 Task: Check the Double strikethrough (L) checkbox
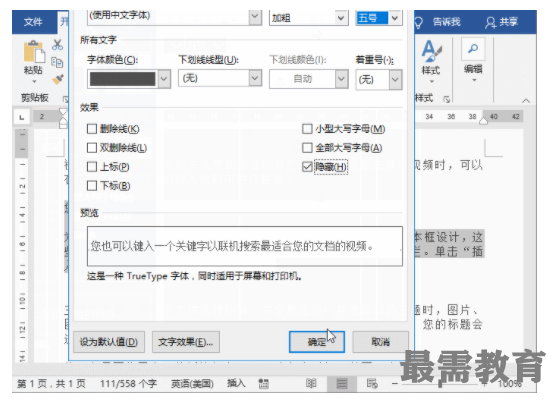tap(92, 148)
